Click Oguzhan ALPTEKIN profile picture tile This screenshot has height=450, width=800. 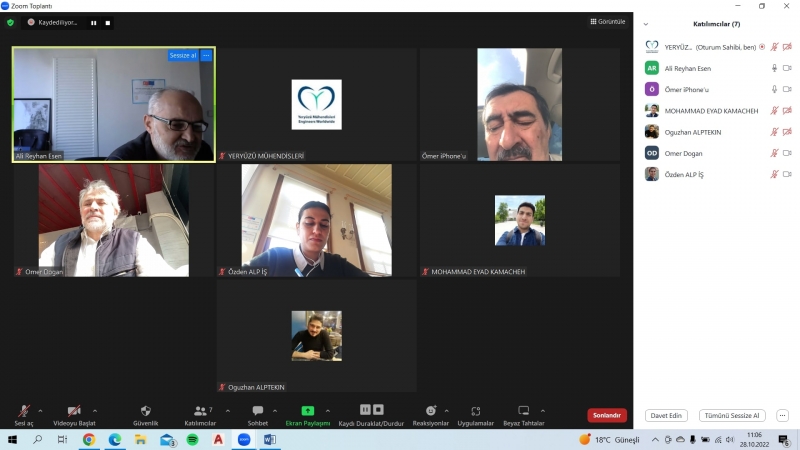(x=317, y=336)
